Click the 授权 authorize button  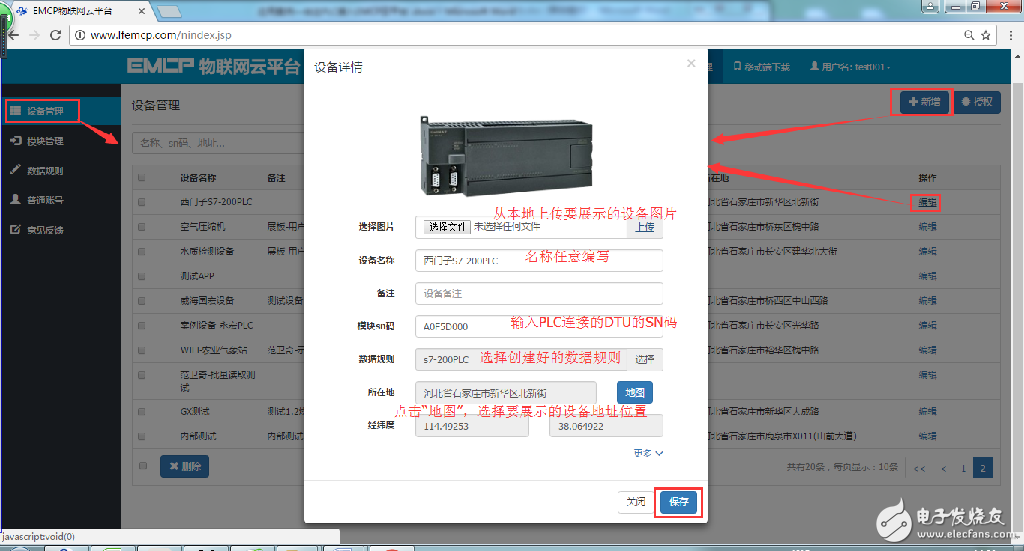coord(978,102)
